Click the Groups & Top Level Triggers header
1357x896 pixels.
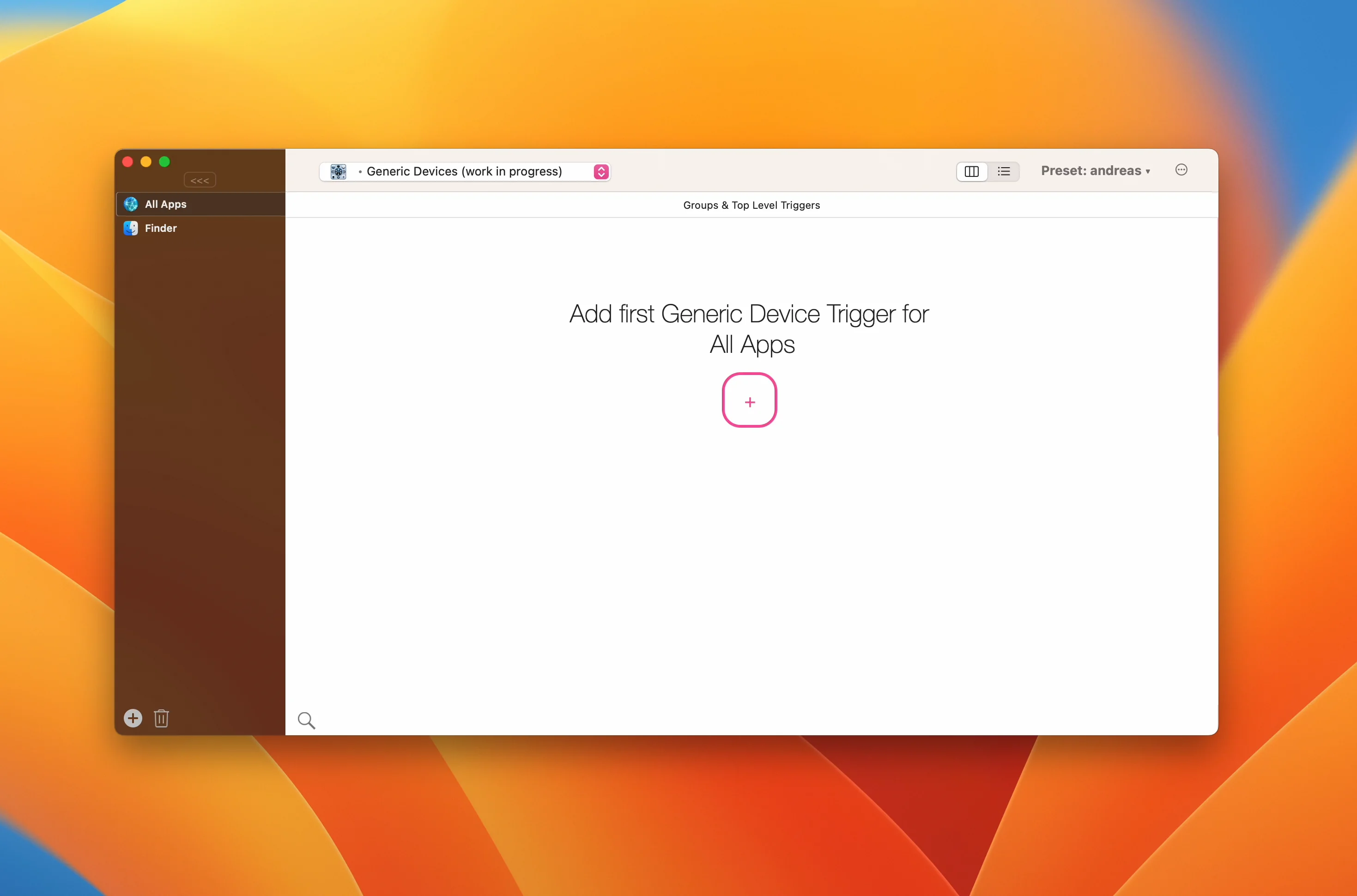click(x=751, y=205)
